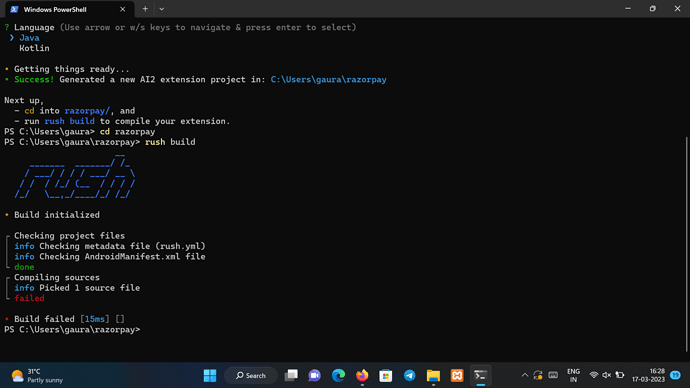Open the Chat app in taskbar

pos(315,376)
